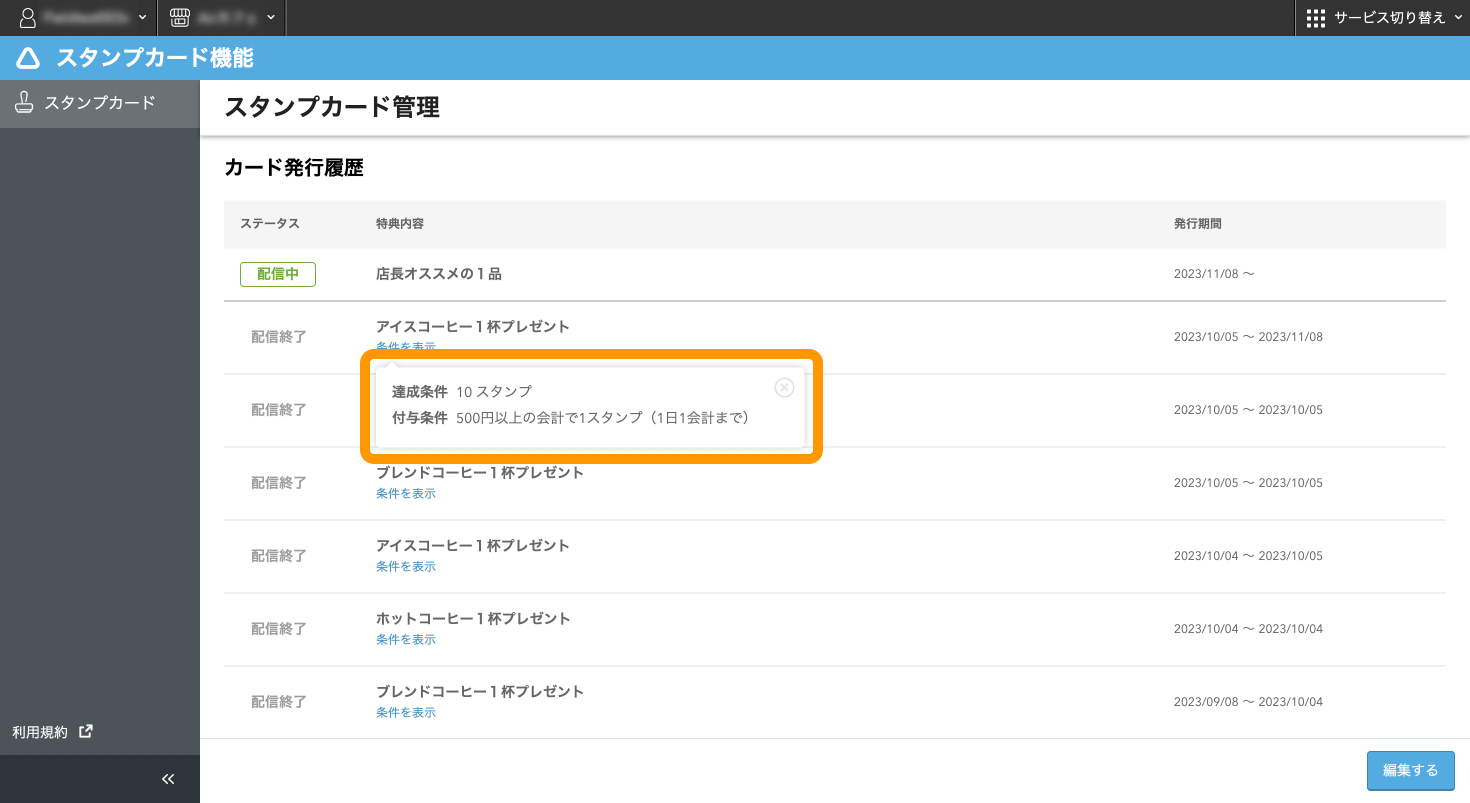Expand the user account dropdown arrow
The image size is (1470, 803).
coord(142,18)
